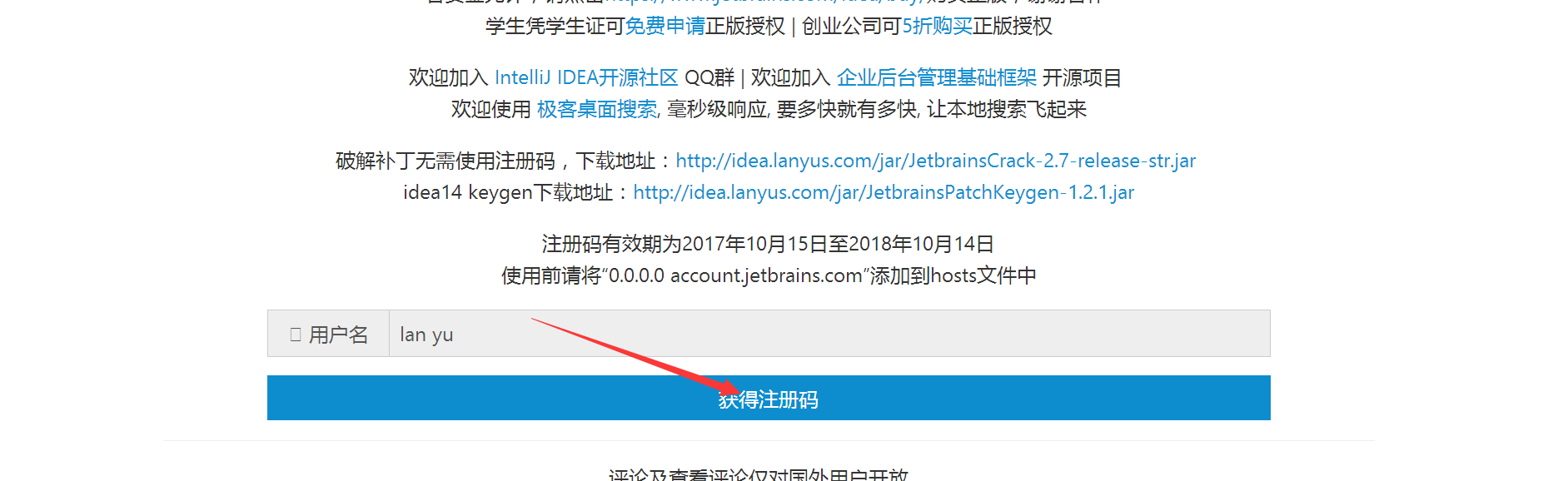
Task: Follow the 极客桌面搜索 link
Action: point(597,110)
